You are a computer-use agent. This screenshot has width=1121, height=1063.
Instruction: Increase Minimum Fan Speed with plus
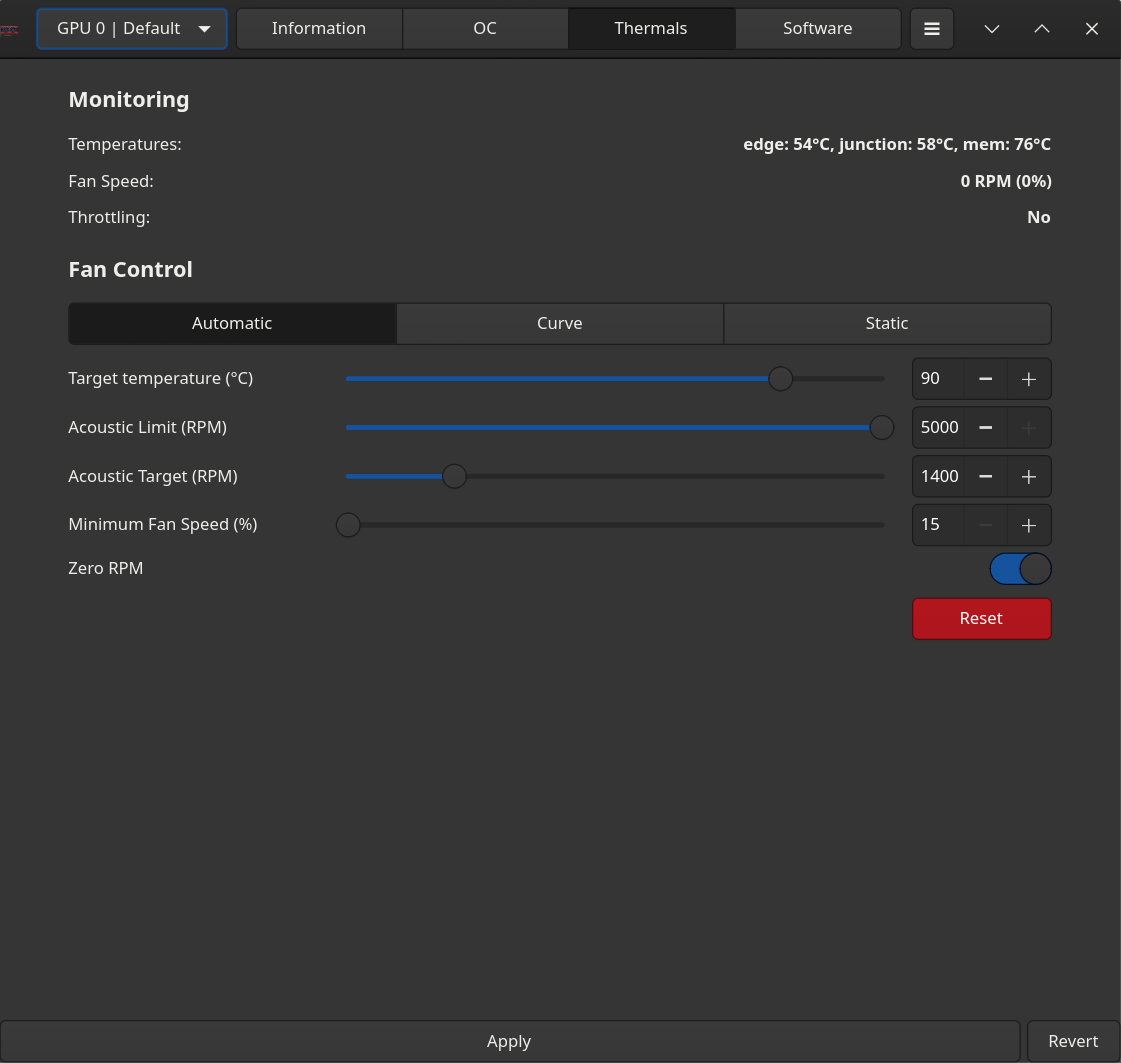click(1028, 525)
